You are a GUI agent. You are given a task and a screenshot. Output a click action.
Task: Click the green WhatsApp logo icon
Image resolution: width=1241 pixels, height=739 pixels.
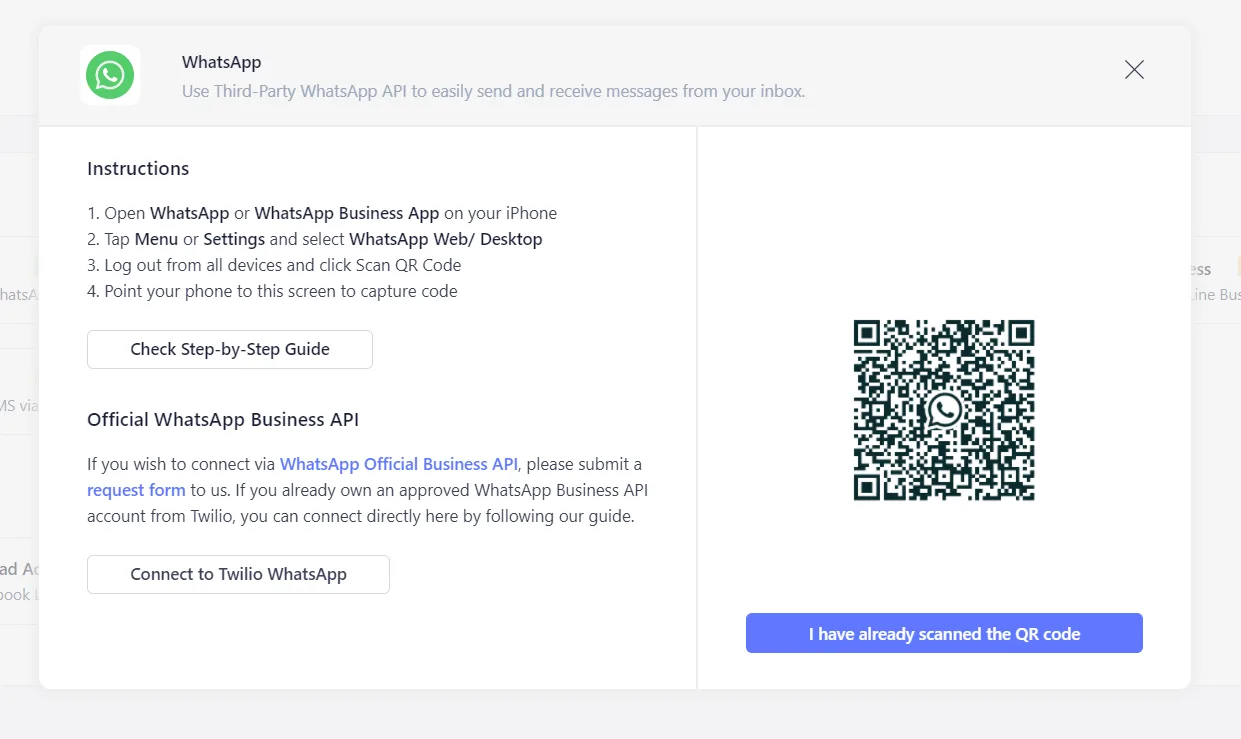110,75
